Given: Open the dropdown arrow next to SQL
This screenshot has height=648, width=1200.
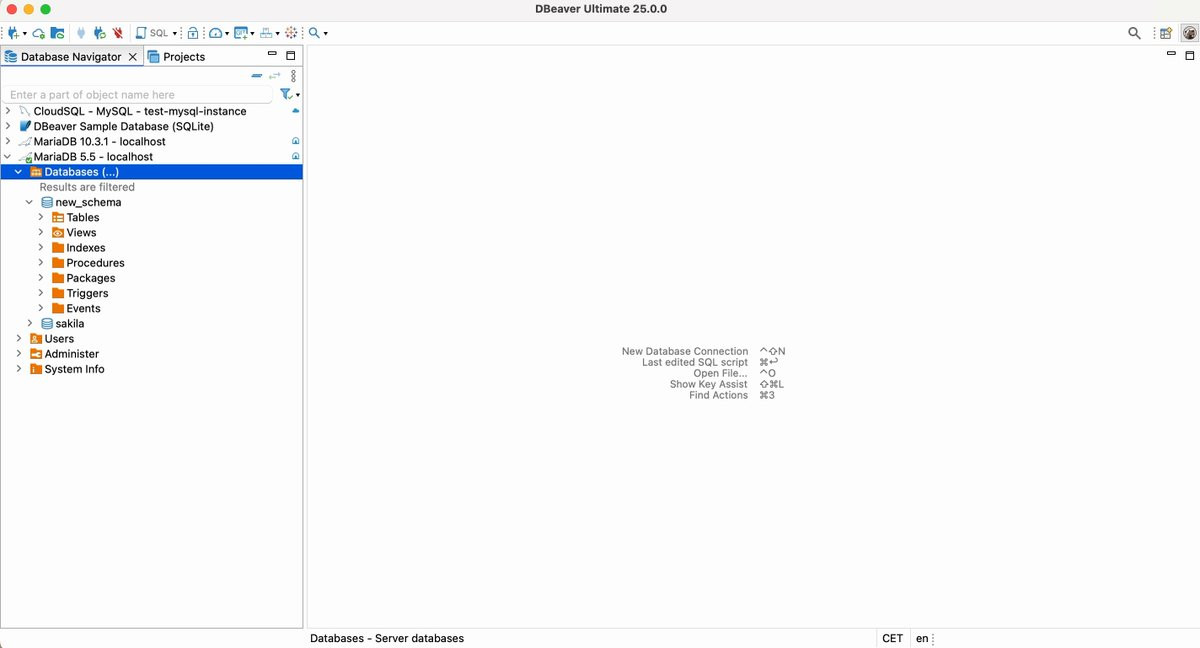Looking at the screenshot, I should [175, 34].
